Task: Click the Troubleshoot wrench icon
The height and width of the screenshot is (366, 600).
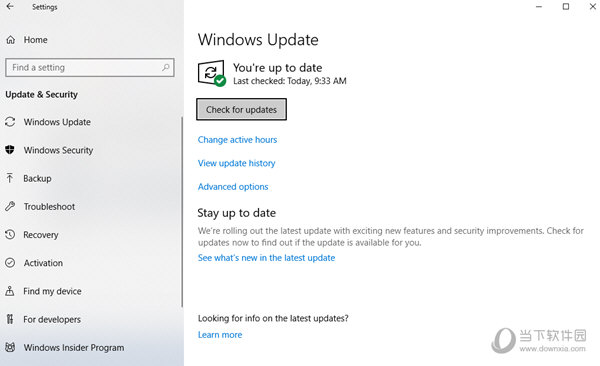Action: pos(10,206)
